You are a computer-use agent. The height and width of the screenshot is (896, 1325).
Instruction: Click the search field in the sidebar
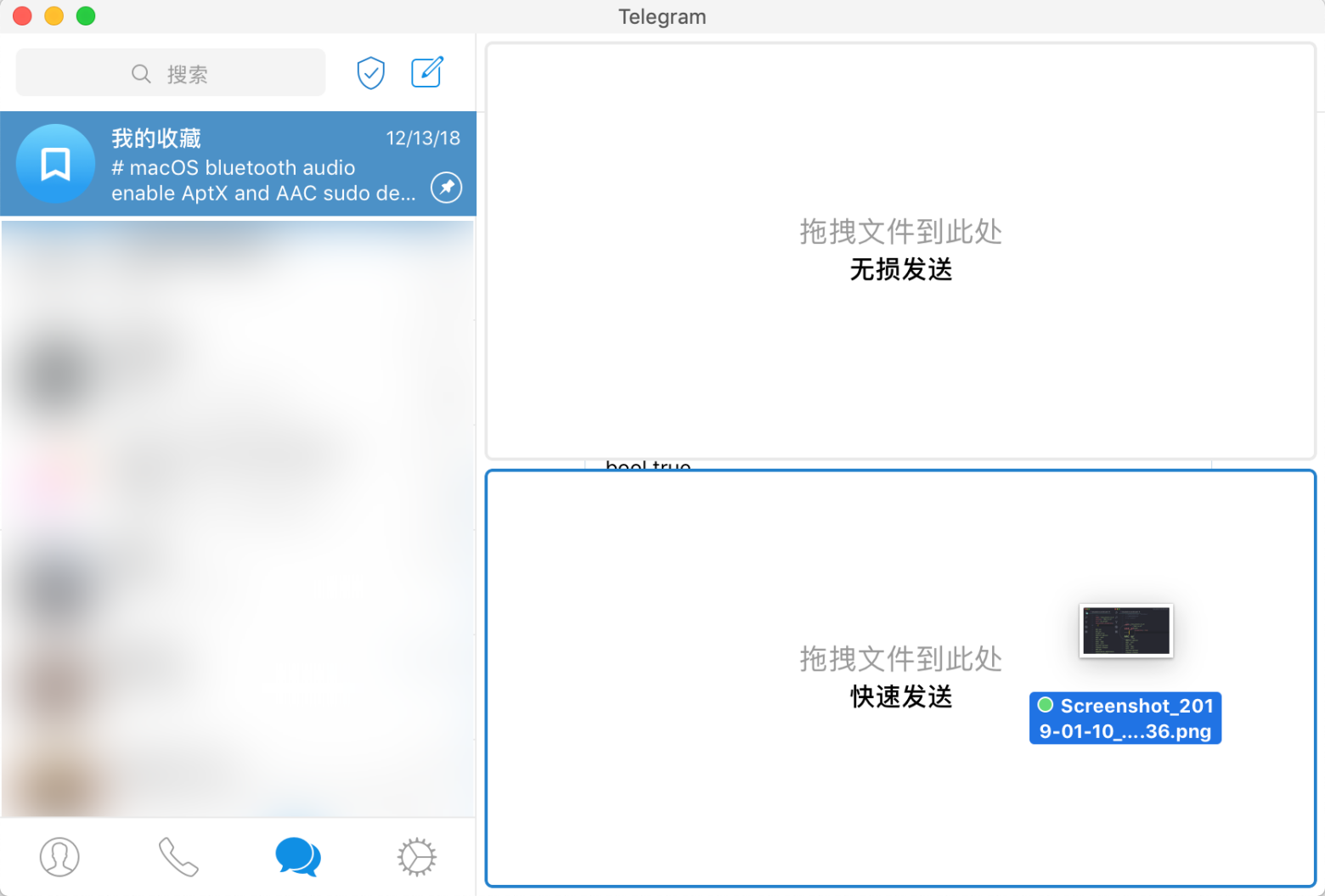click(x=170, y=73)
